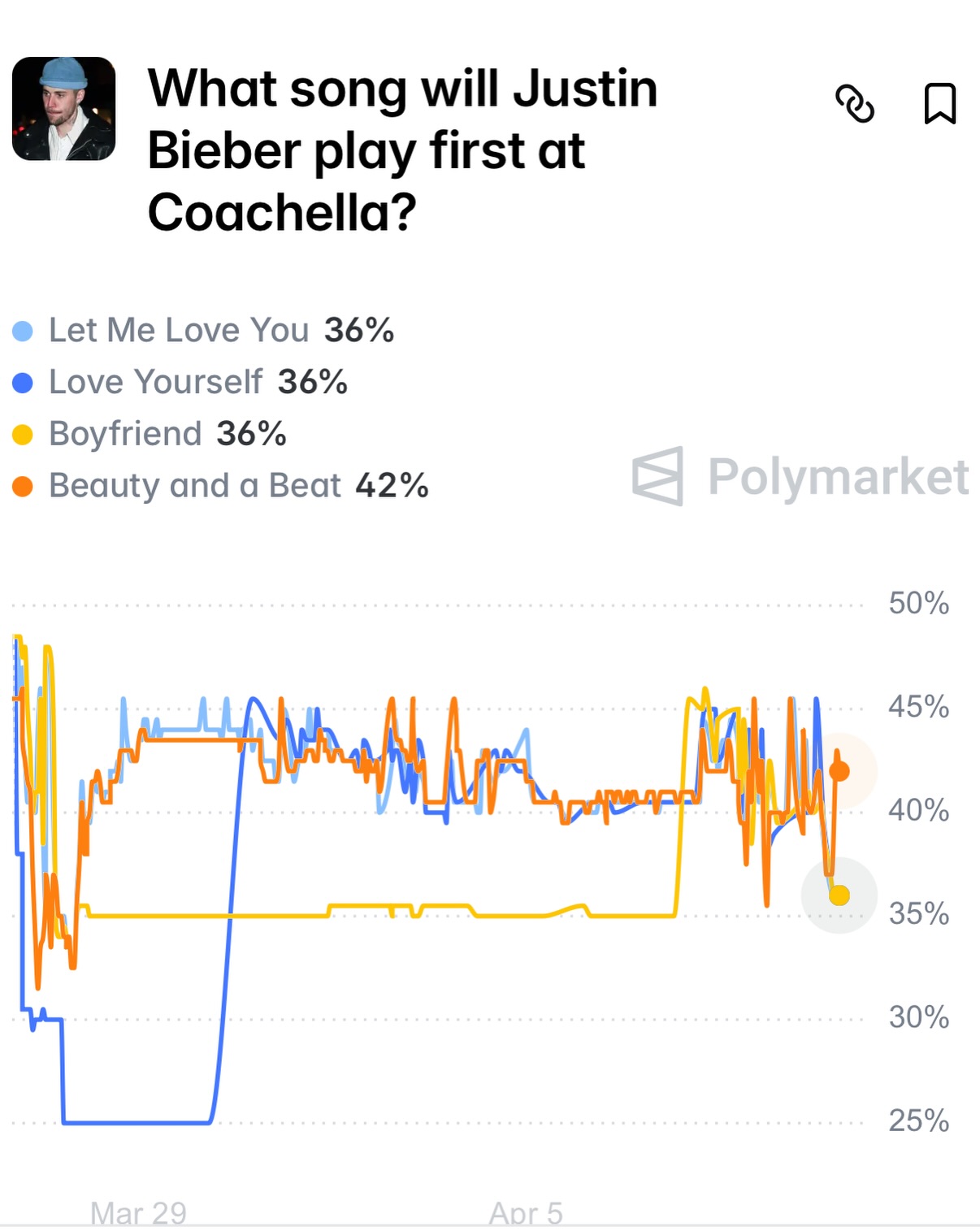Click the yellow Boyfriend legend dot
Image resolution: width=980 pixels, height=1231 pixels.
23,435
